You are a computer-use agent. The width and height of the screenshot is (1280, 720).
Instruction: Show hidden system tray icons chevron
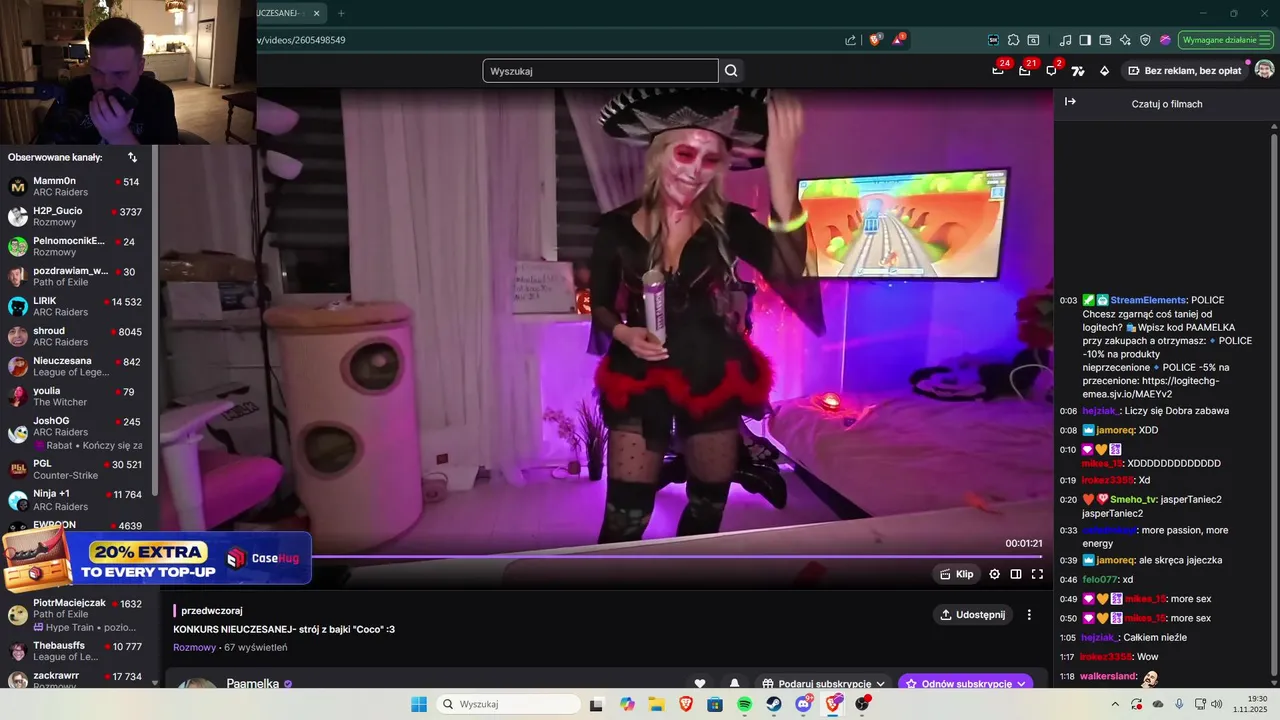[x=1115, y=704]
